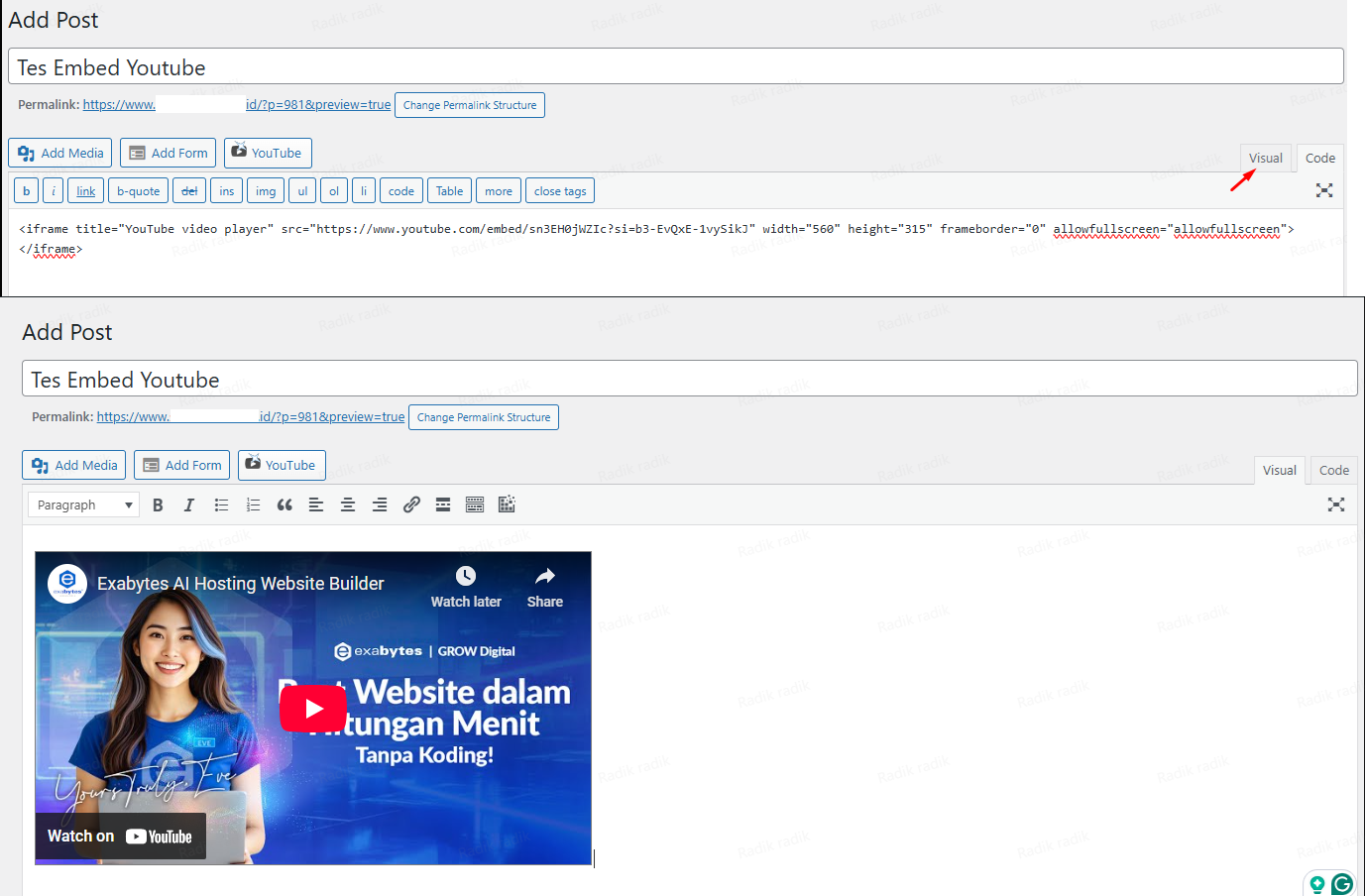1365x896 pixels.
Task: Click YouTube button above the code editor
Action: click(x=268, y=153)
